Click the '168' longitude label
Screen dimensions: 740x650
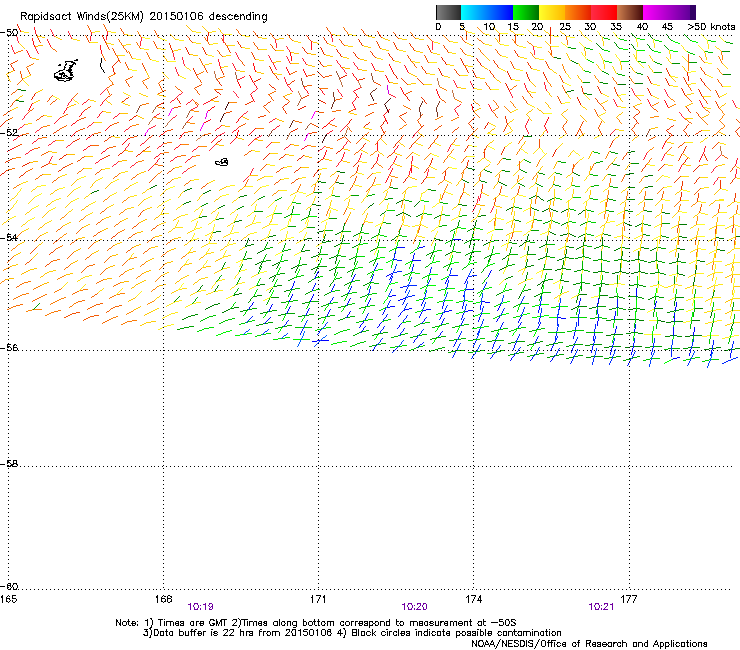point(163,599)
